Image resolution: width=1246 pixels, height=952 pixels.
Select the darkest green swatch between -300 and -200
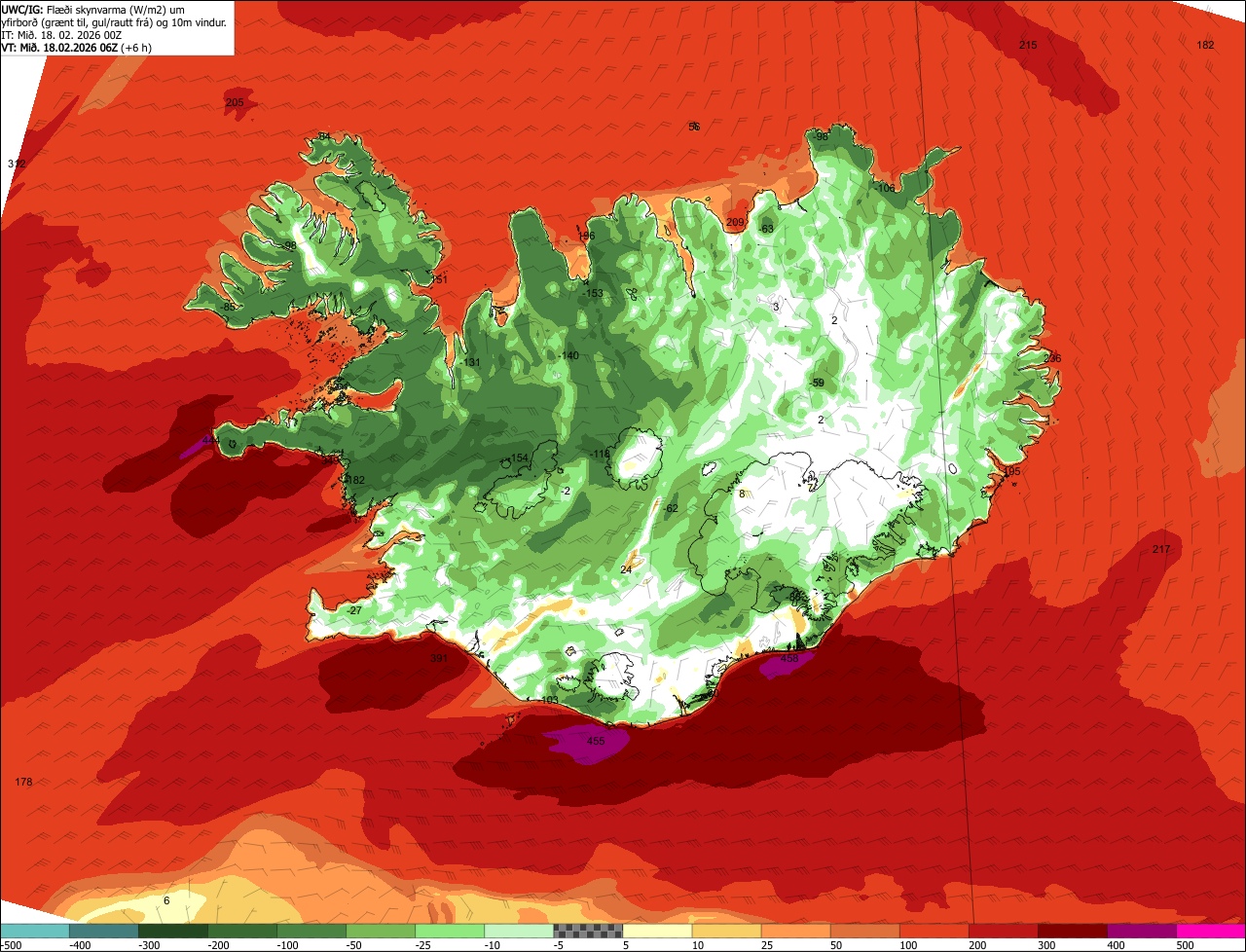(x=172, y=931)
